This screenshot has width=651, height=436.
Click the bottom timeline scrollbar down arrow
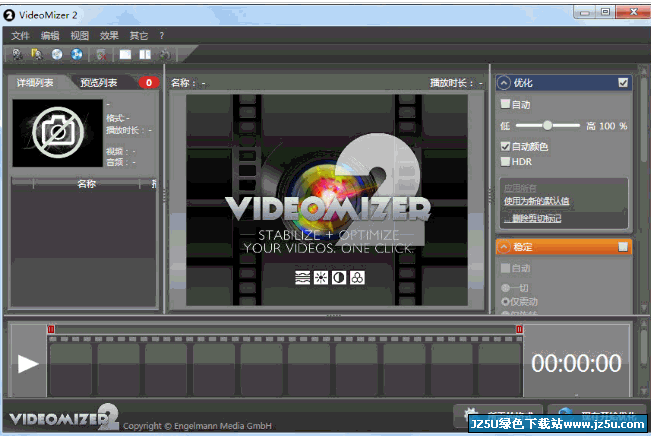point(644,391)
